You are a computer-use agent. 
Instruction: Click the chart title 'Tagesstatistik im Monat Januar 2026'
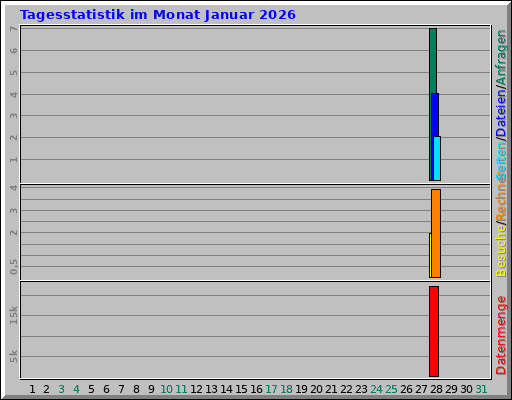(x=158, y=15)
